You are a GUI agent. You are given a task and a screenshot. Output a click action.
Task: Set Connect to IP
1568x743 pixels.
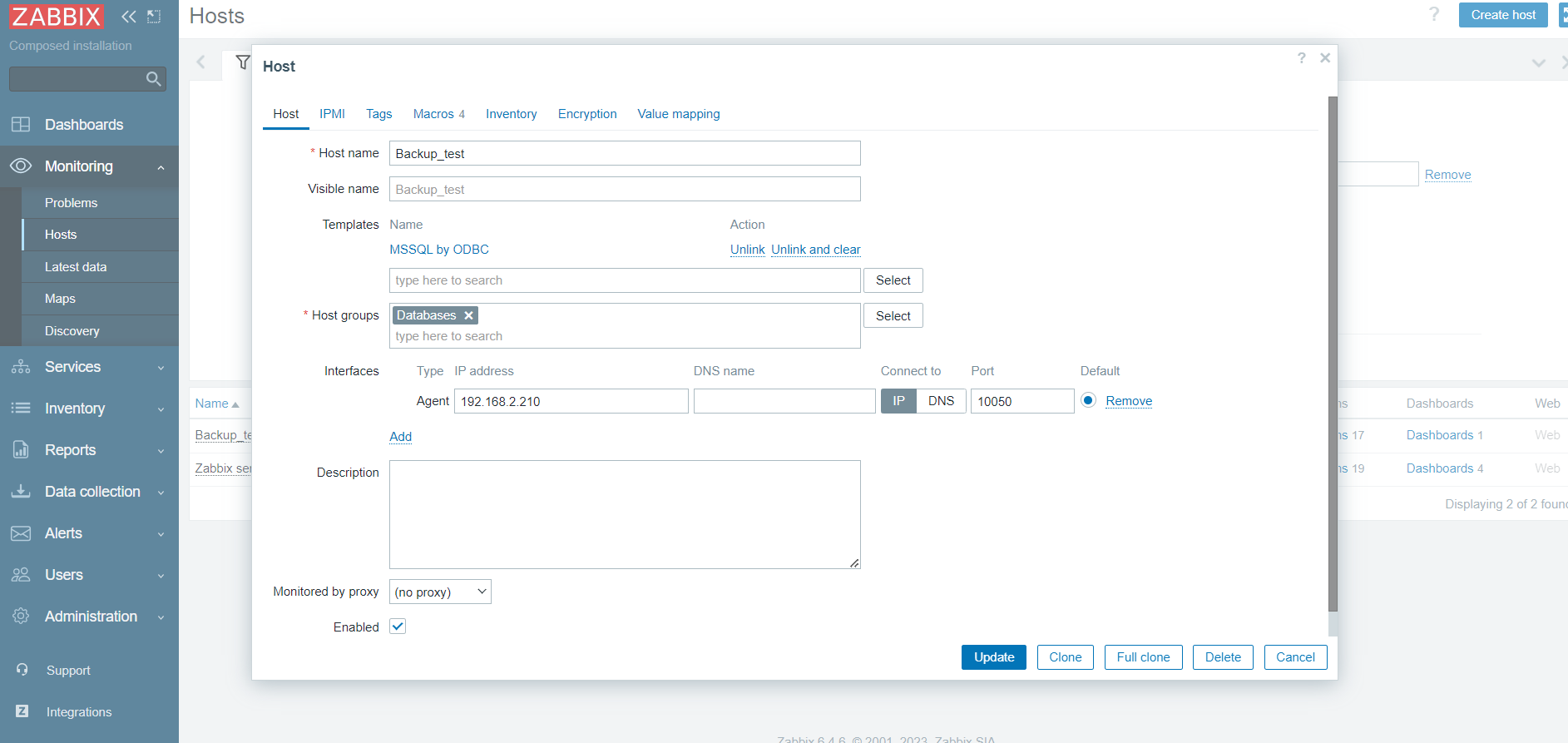tap(898, 401)
